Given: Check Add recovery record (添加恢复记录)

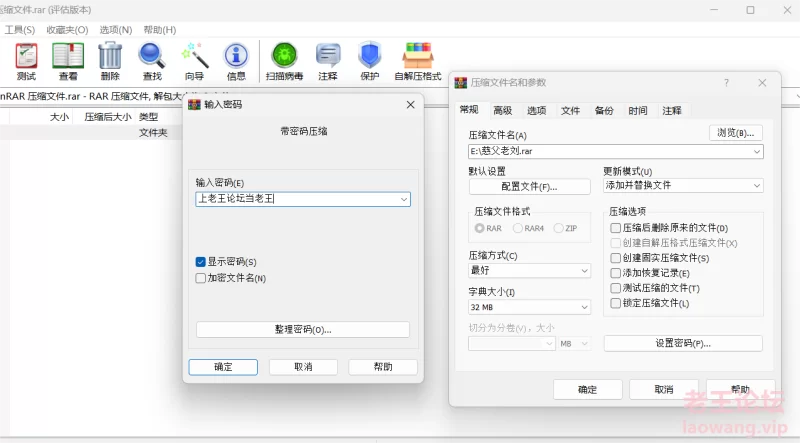Looking at the screenshot, I should tap(616, 273).
